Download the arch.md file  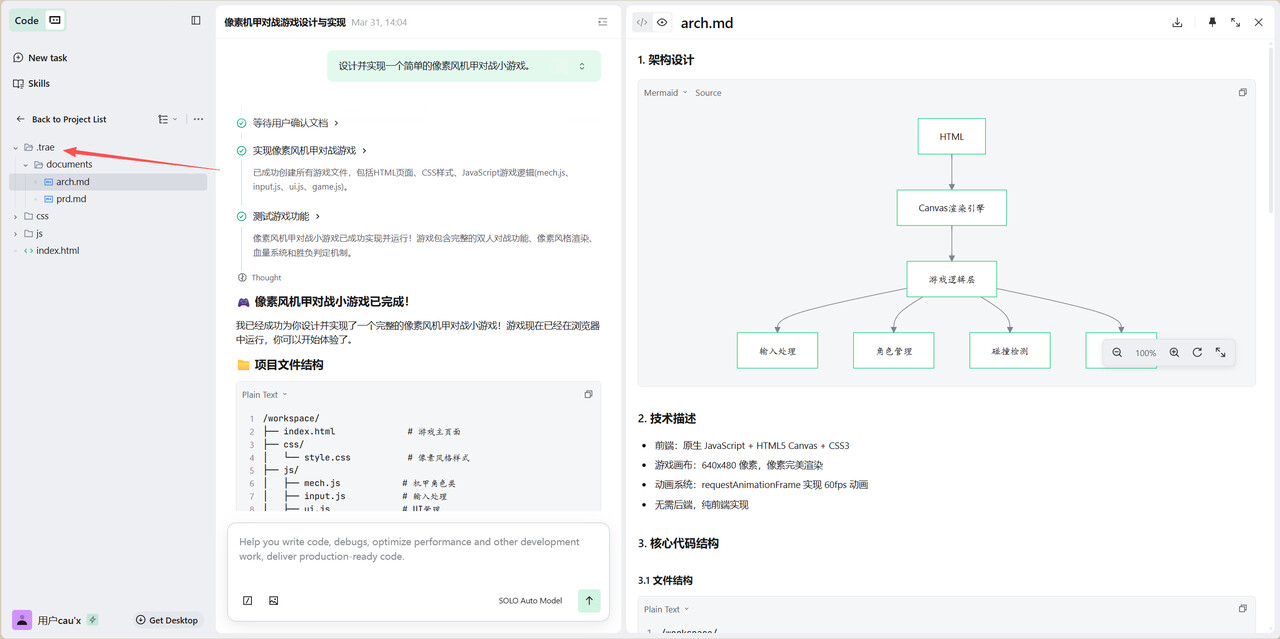pos(1177,22)
